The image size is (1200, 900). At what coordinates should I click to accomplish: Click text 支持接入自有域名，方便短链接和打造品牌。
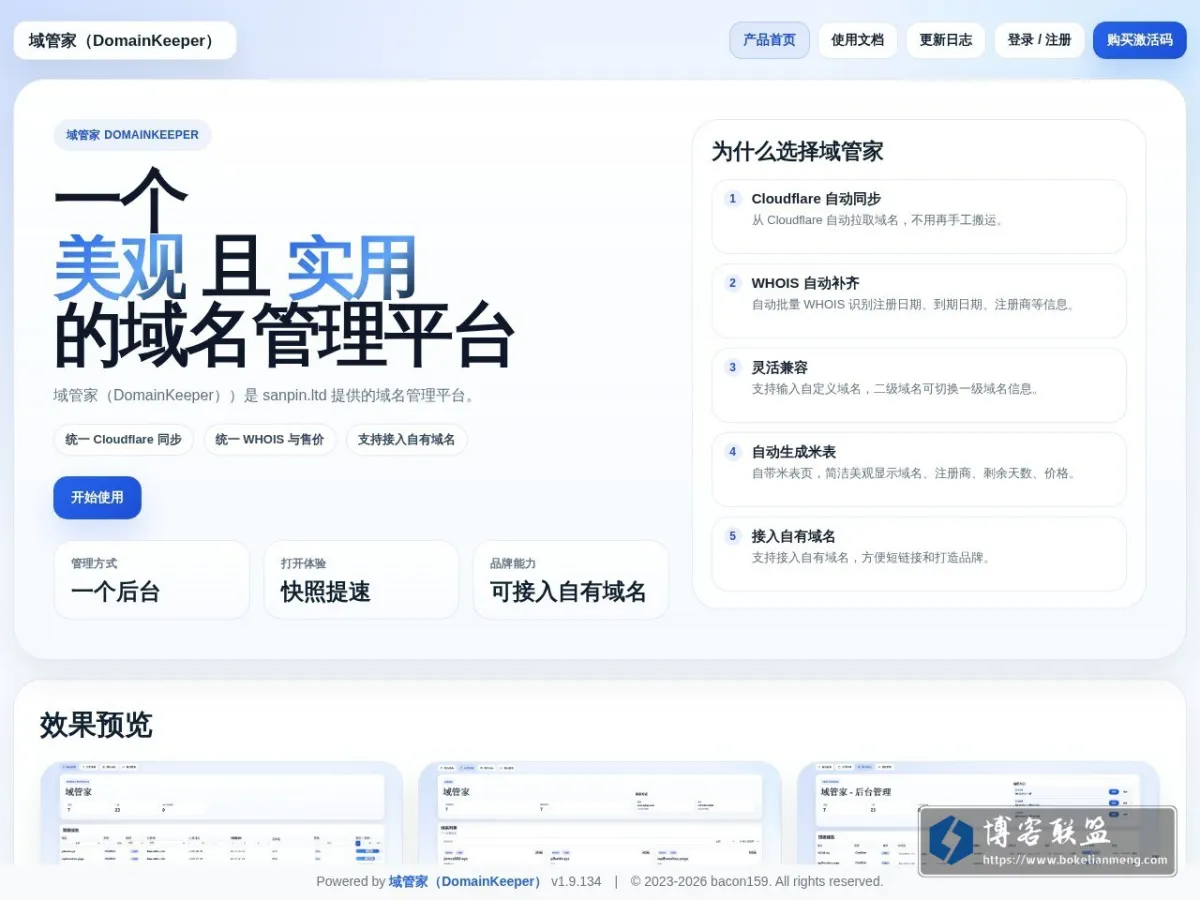[x=874, y=557]
